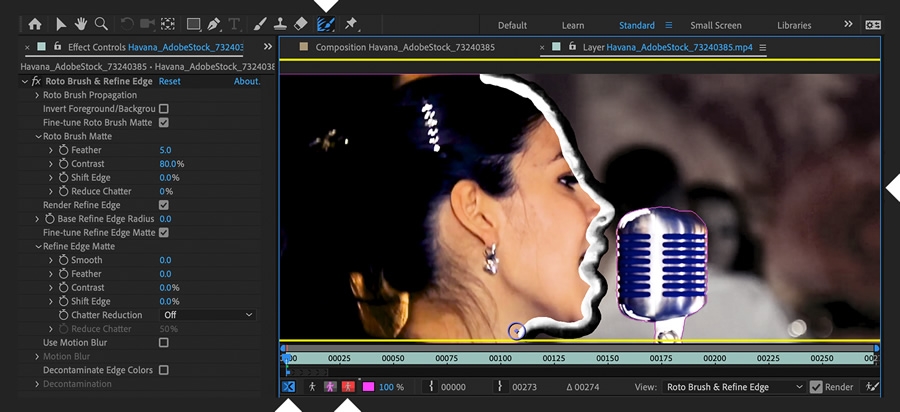
Task: Collapse Roto Brush & Refine Edge effect
Action: tap(25, 81)
